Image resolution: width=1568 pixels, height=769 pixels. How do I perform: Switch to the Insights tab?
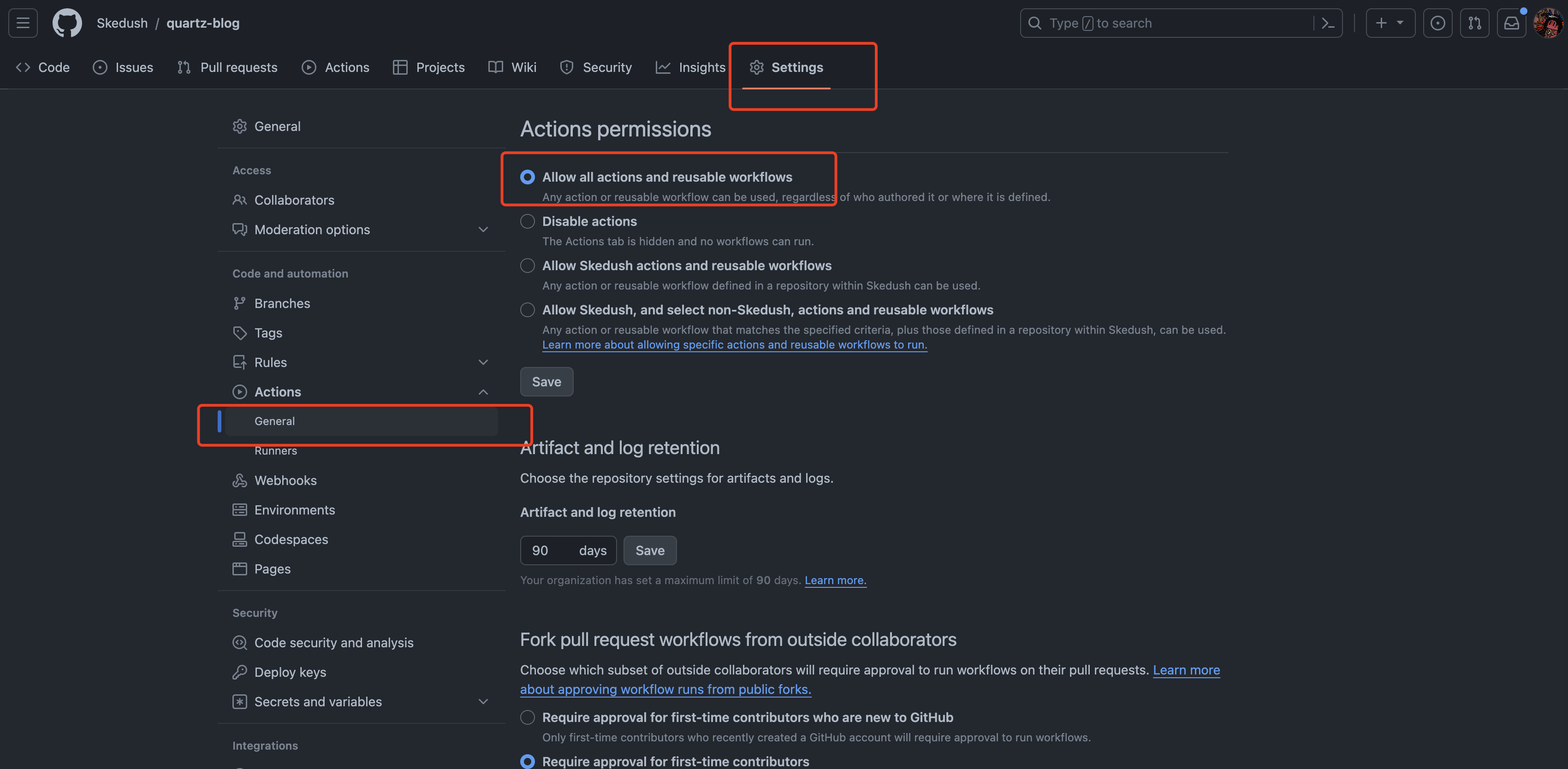(x=690, y=67)
